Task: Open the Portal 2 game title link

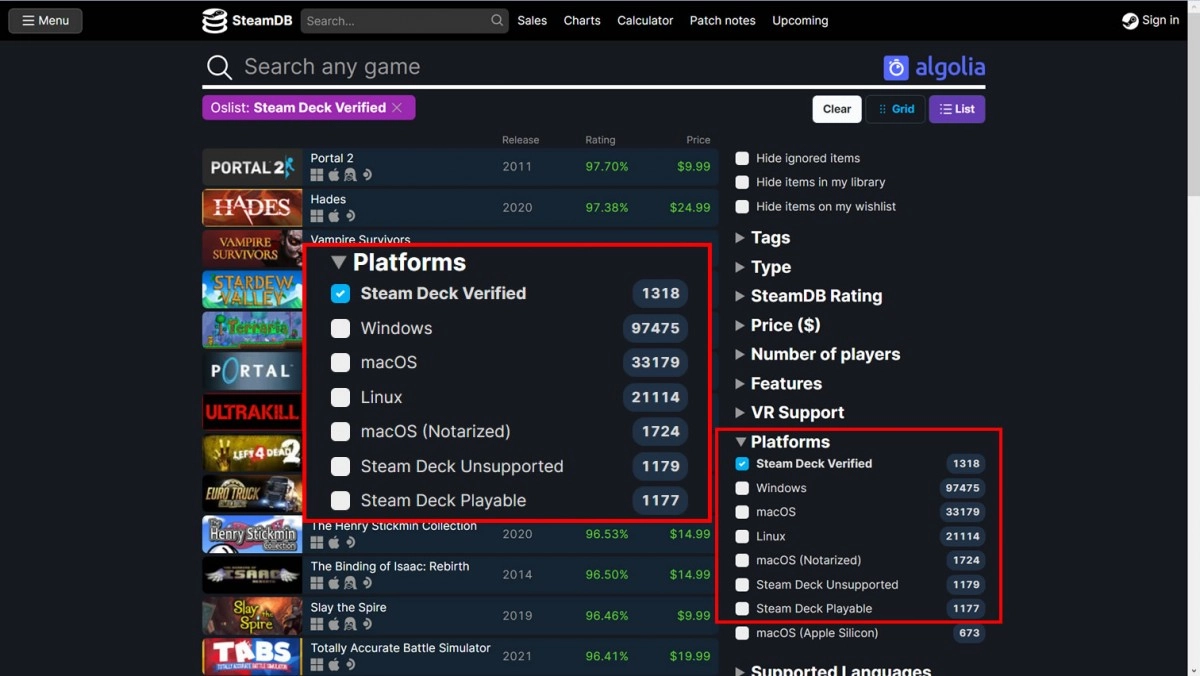Action: point(332,158)
